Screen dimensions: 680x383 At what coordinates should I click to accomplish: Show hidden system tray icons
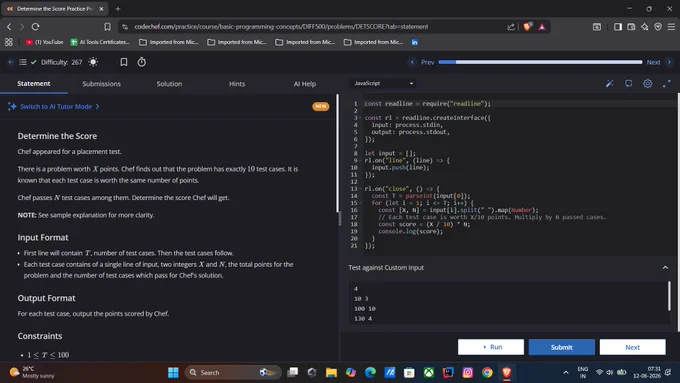coord(566,372)
